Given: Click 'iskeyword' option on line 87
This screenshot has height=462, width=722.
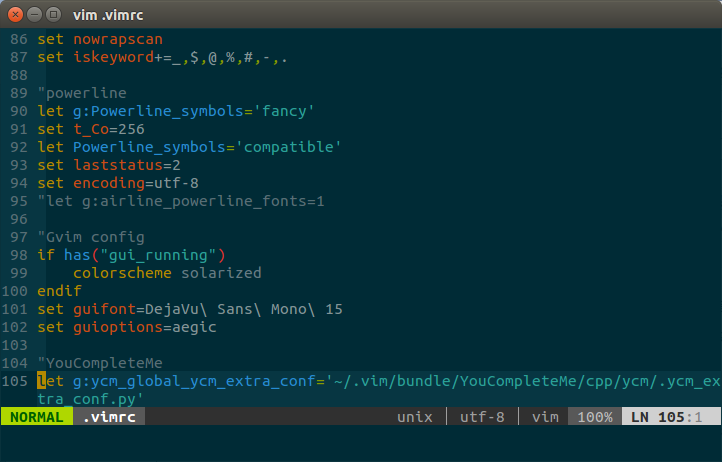Looking at the screenshot, I should (x=113, y=58).
